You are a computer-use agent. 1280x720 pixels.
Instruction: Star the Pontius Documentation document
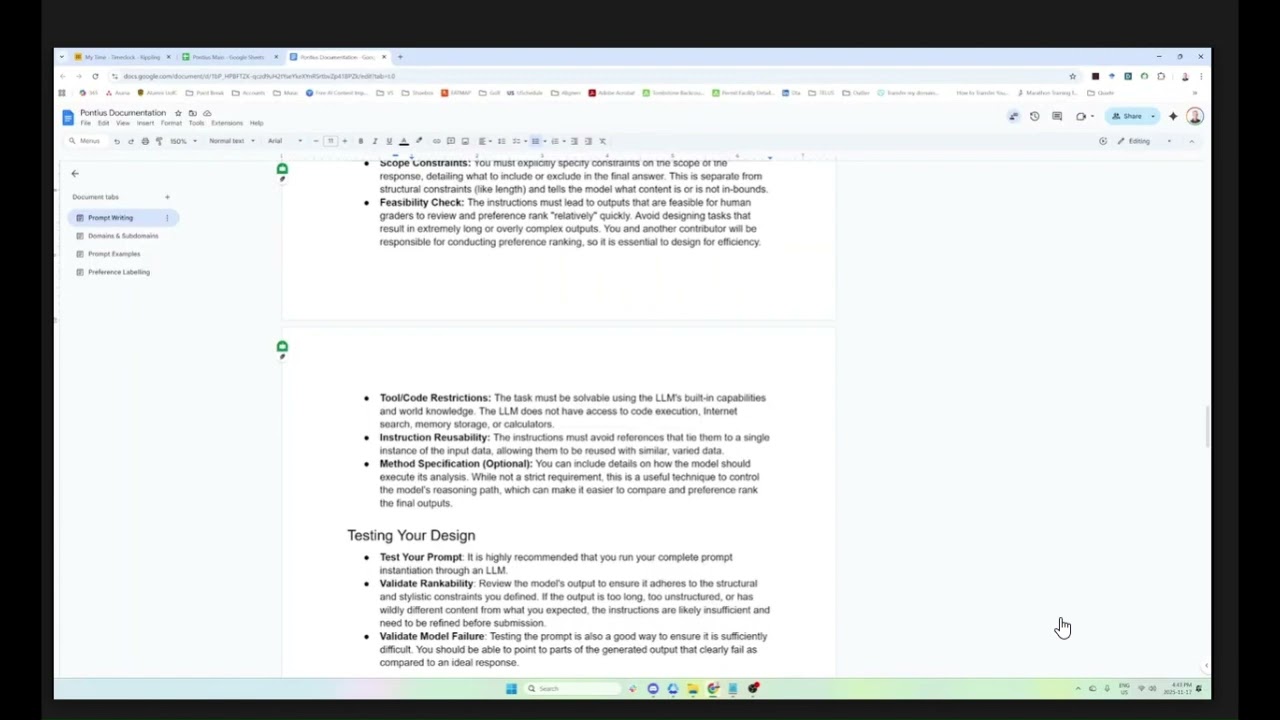[178, 113]
